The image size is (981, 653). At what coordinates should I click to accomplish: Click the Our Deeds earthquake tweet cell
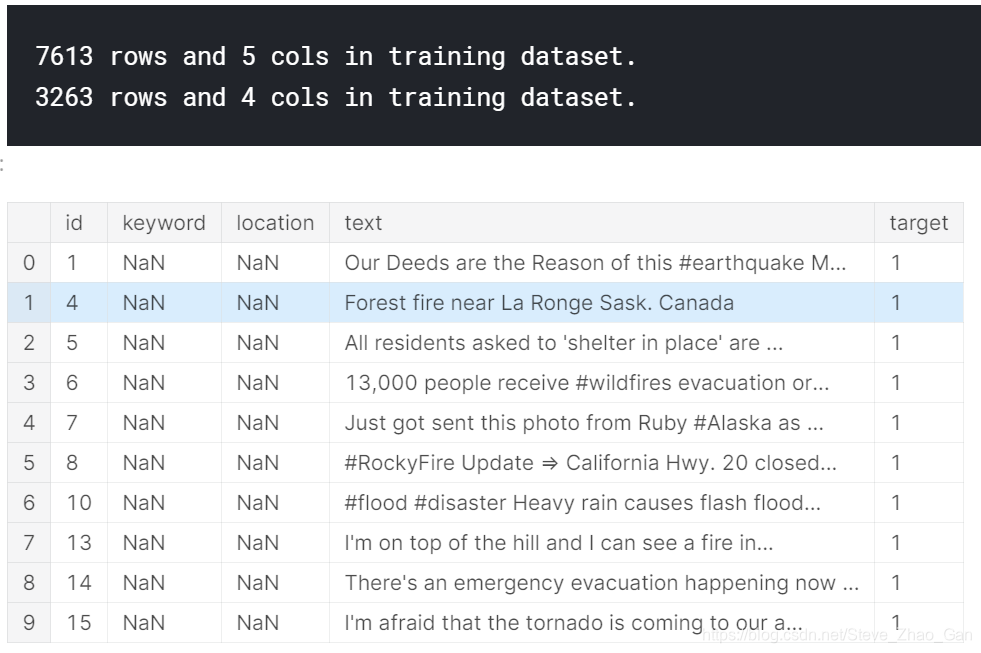pos(595,263)
